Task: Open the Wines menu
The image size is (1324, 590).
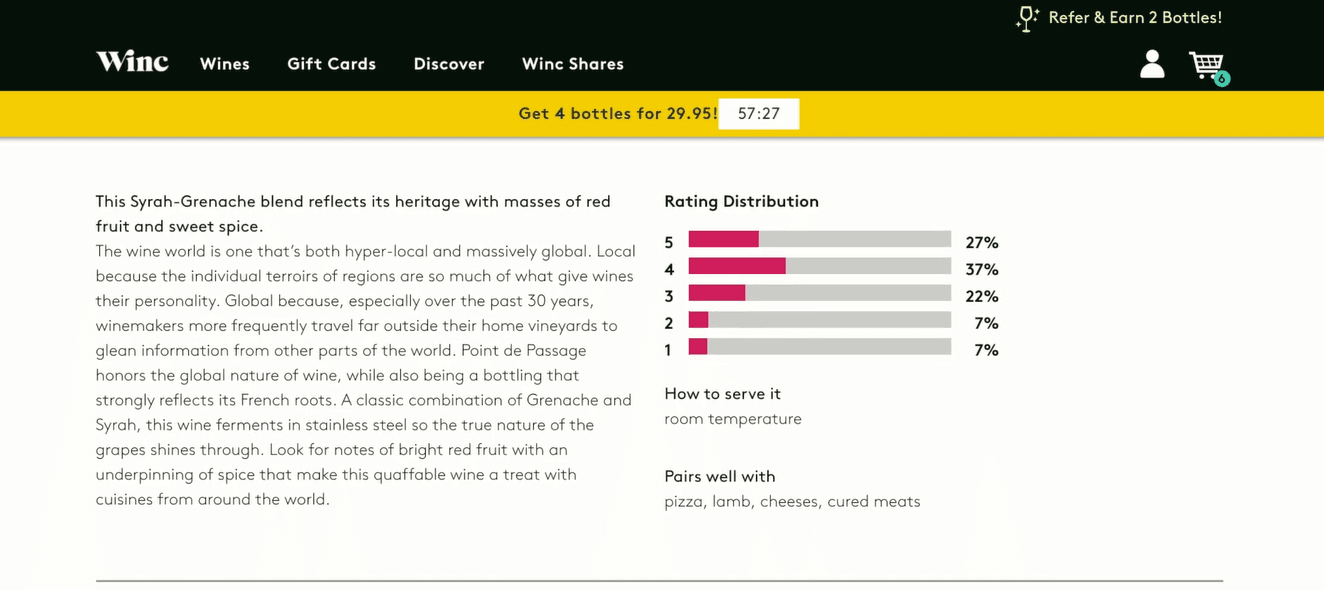Action: point(225,64)
